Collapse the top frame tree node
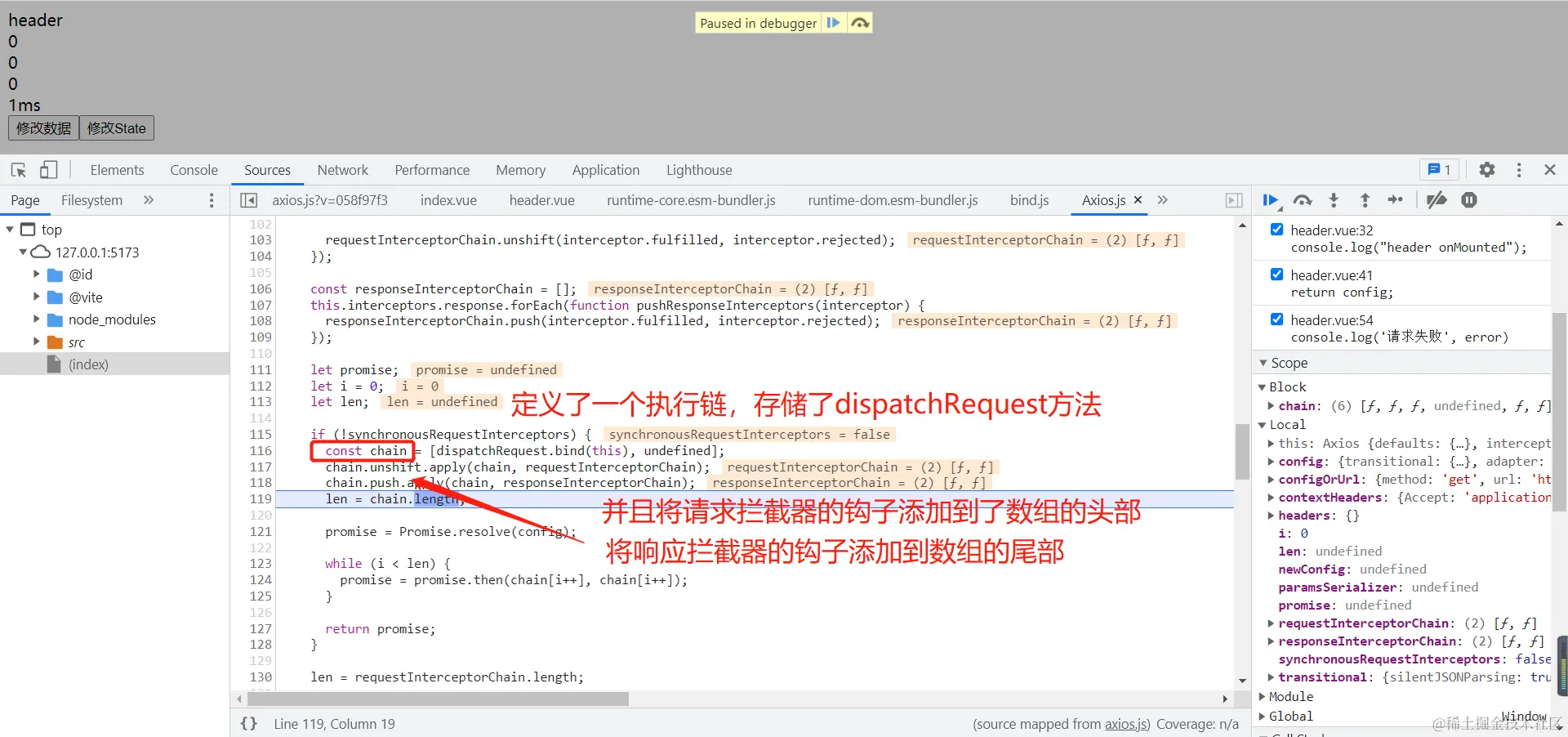Screen dimensions: 1568x737 pyautogui.click(x=10, y=230)
